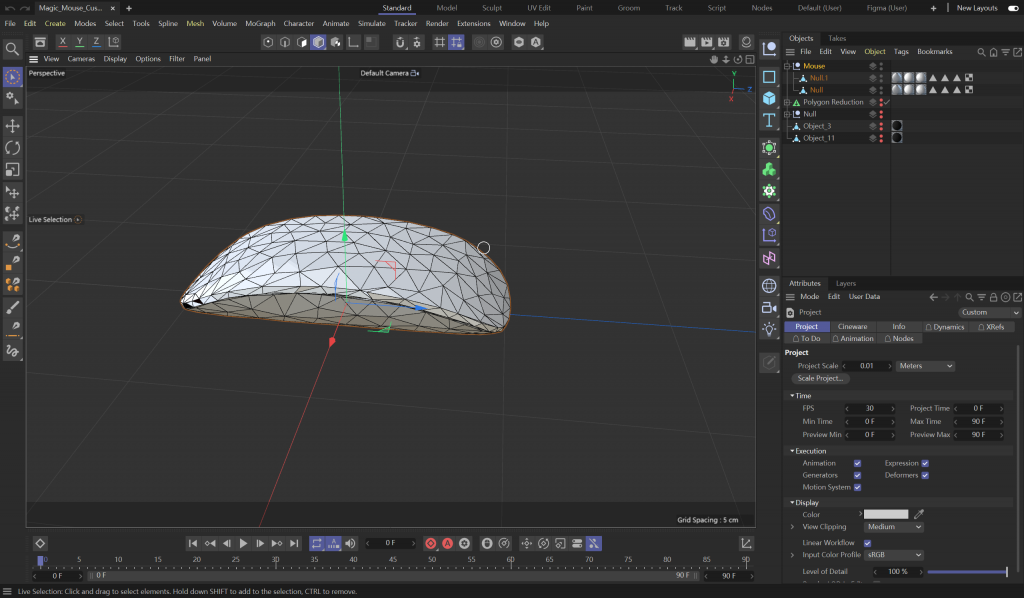Toggle Autokeying button in timeline

click(x=447, y=543)
